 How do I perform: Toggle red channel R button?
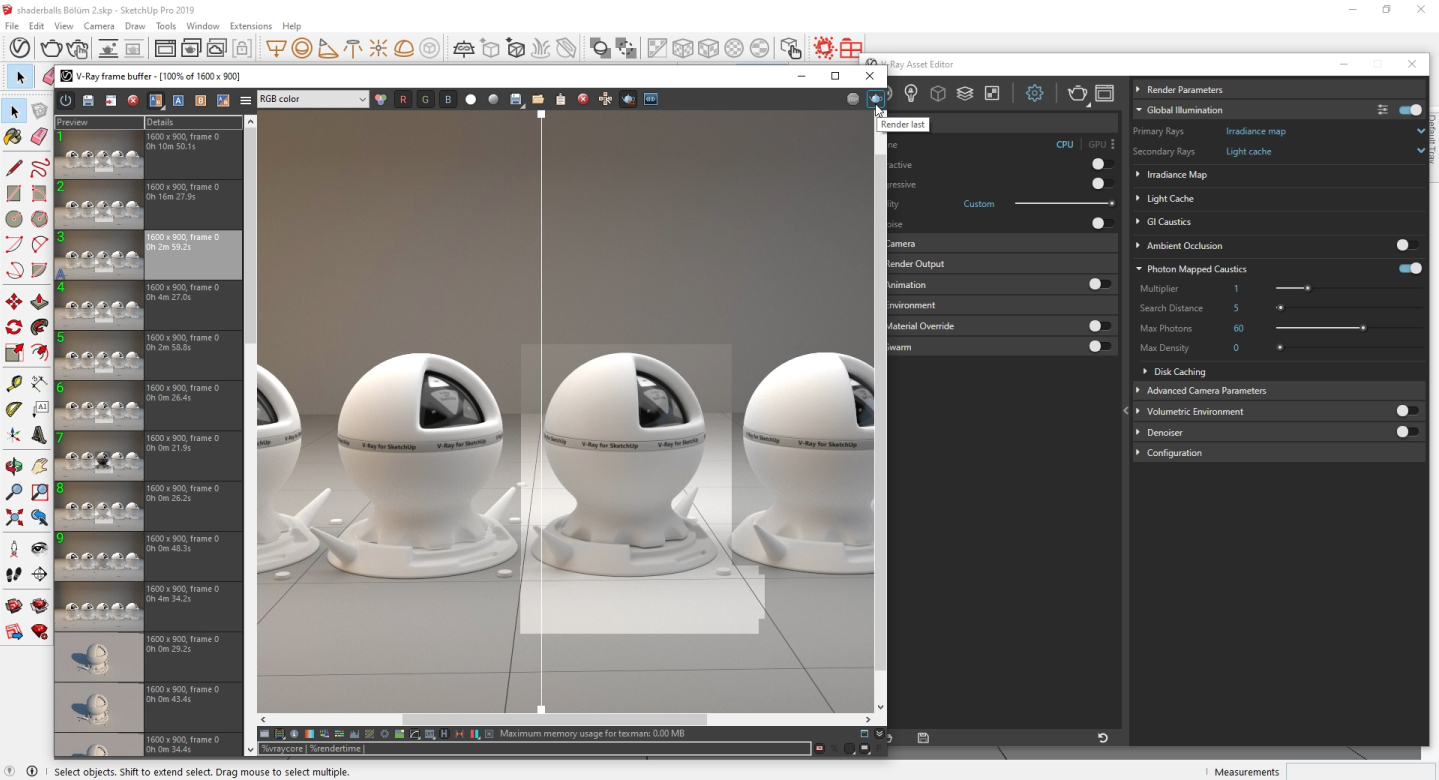pos(403,100)
